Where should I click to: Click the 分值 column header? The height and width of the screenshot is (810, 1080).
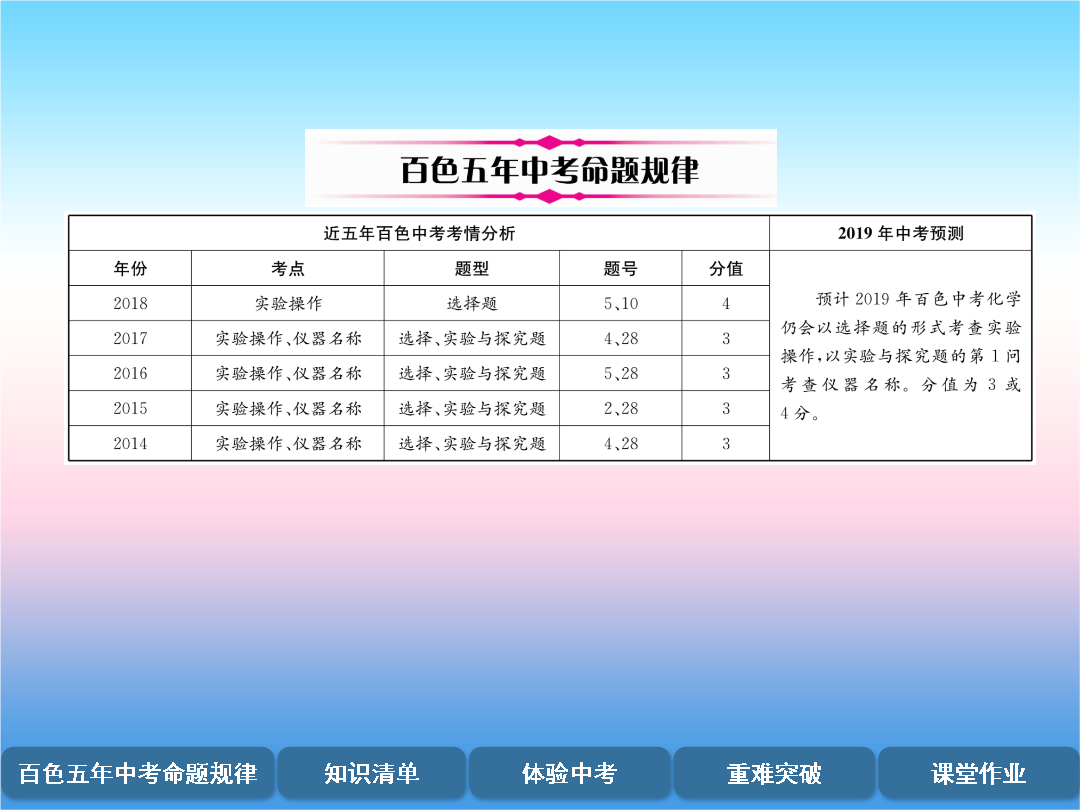pyautogui.click(x=726, y=268)
